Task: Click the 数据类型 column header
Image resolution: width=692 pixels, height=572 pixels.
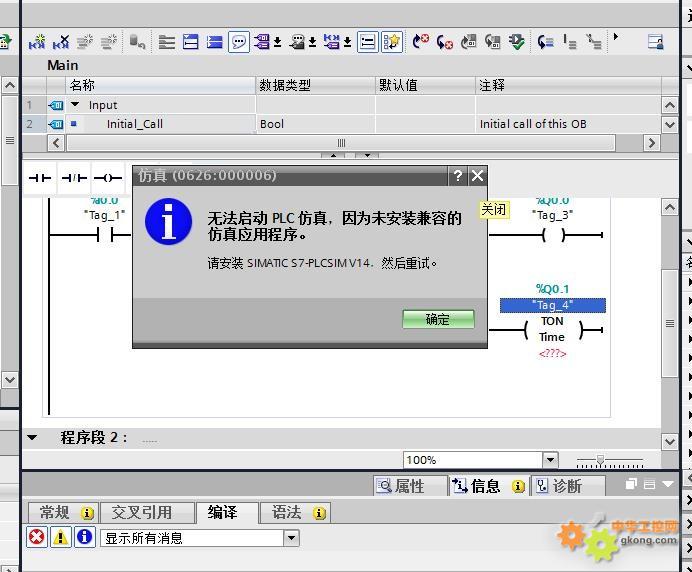Action: (x=316, y=85)
